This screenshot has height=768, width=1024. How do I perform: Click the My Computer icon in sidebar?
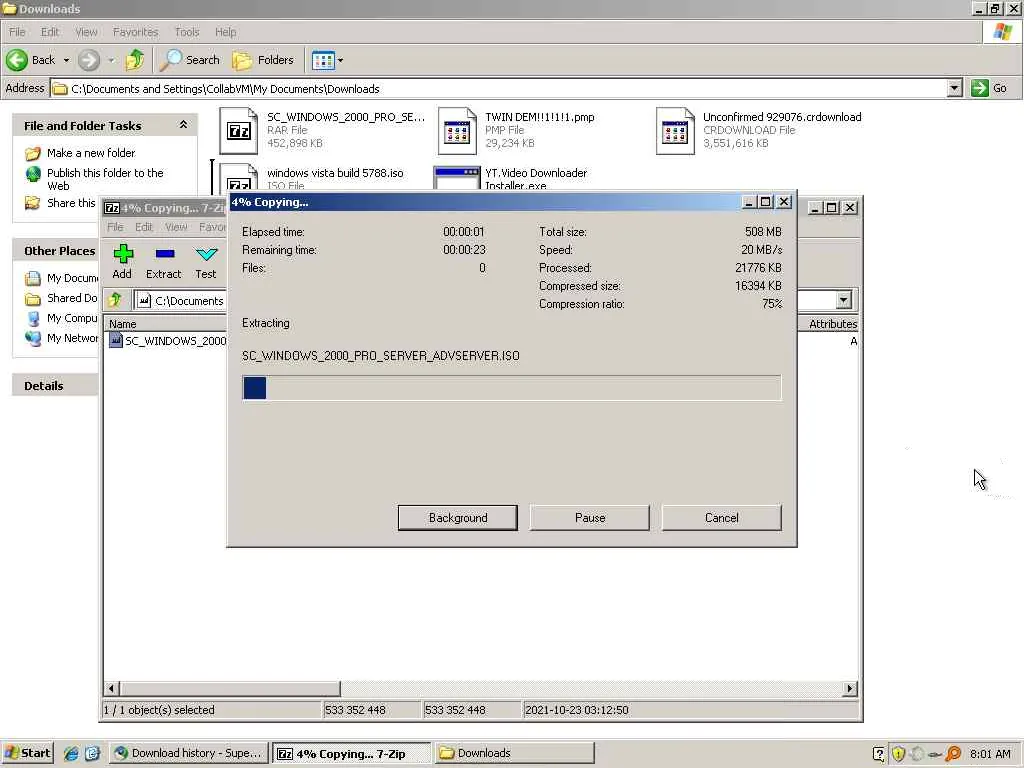click(33, 318)
